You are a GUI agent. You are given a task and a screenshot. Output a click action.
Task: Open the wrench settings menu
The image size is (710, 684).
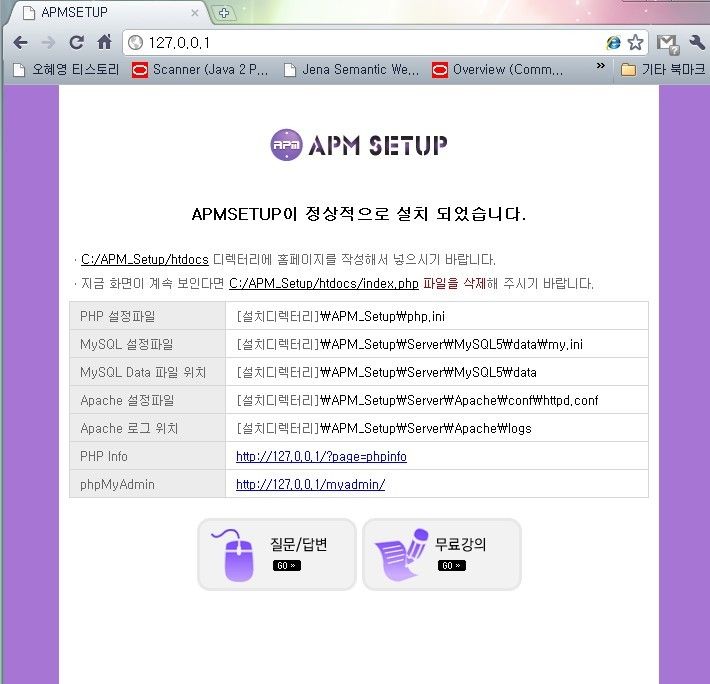pos(697,43)
